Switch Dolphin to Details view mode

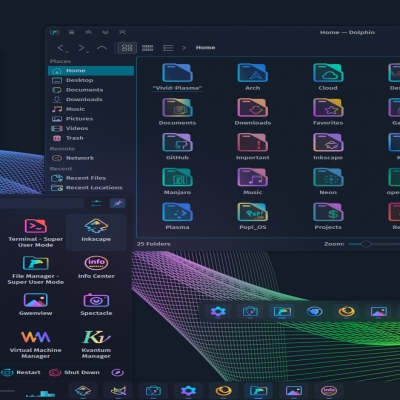coord(168,48)
